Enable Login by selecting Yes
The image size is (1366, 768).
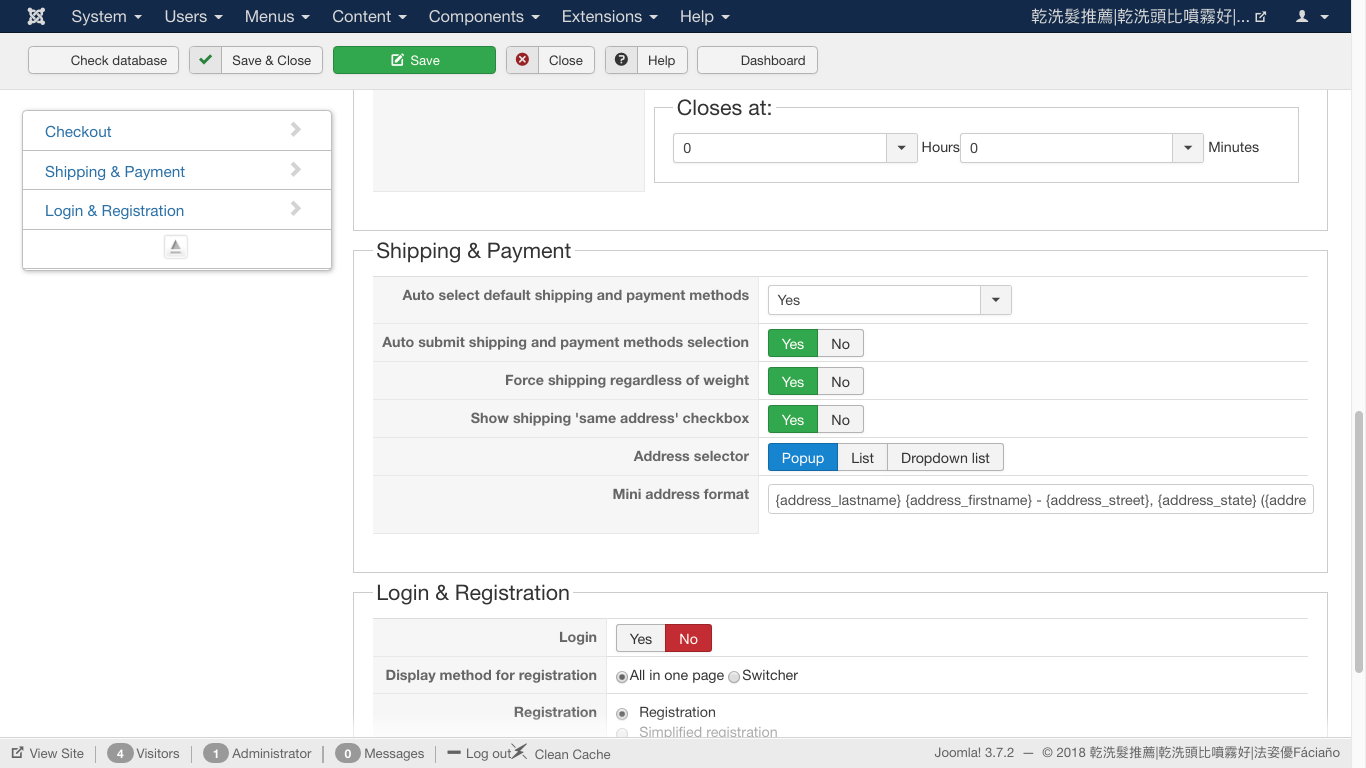(640, 639)
